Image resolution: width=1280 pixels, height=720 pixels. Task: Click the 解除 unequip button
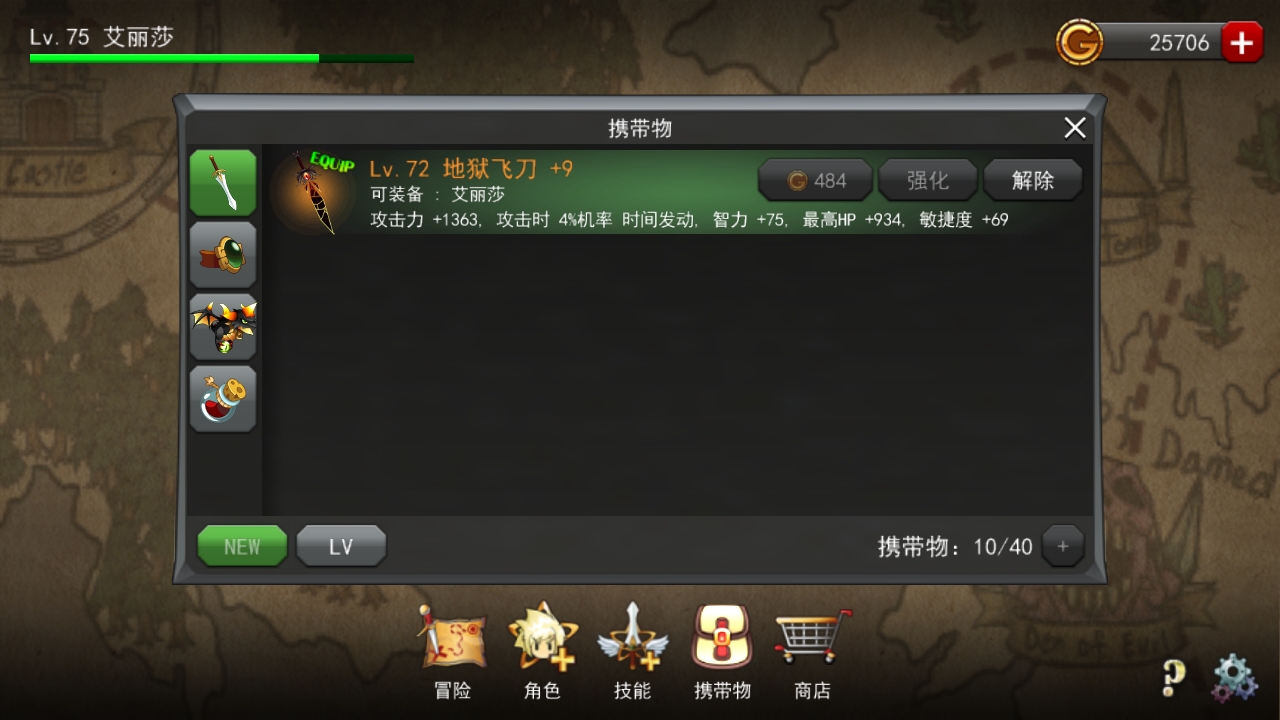point(1033,180)
